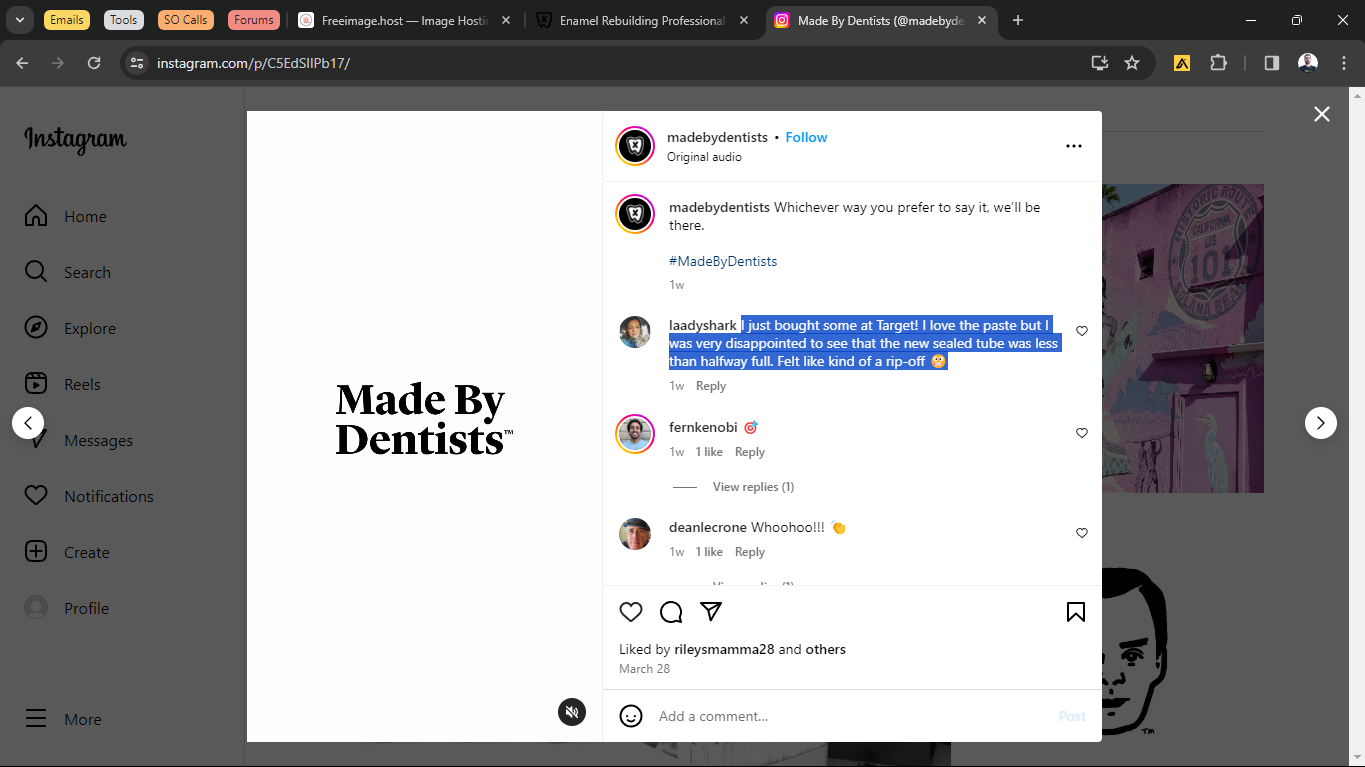
Task: Open madebydentists header profile picture
Action: click(x=635, y=146)
